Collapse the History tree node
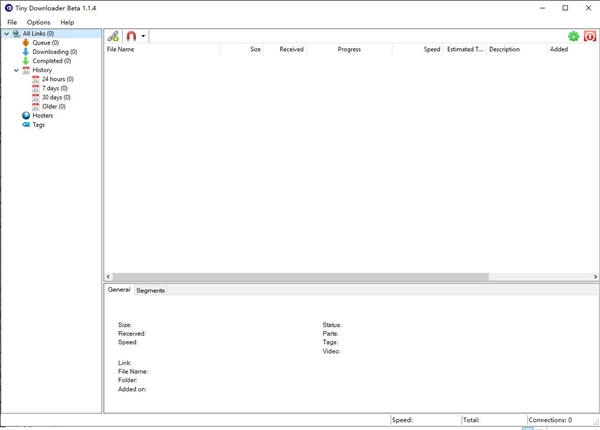 [16, 70]
